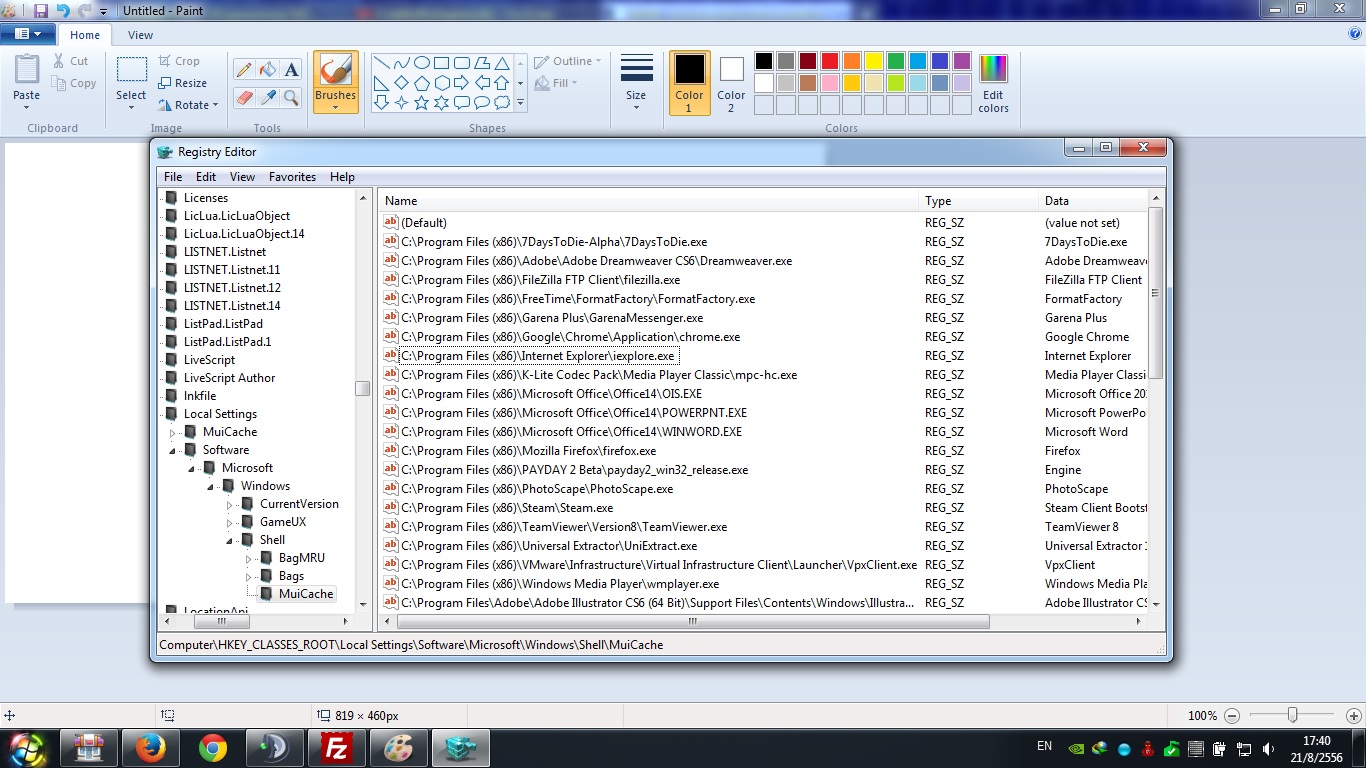Image resolution: width=1366 pixels, height=768 pixels.
Task: Sort values by the Name column header
Action: (x=649, y=201)
